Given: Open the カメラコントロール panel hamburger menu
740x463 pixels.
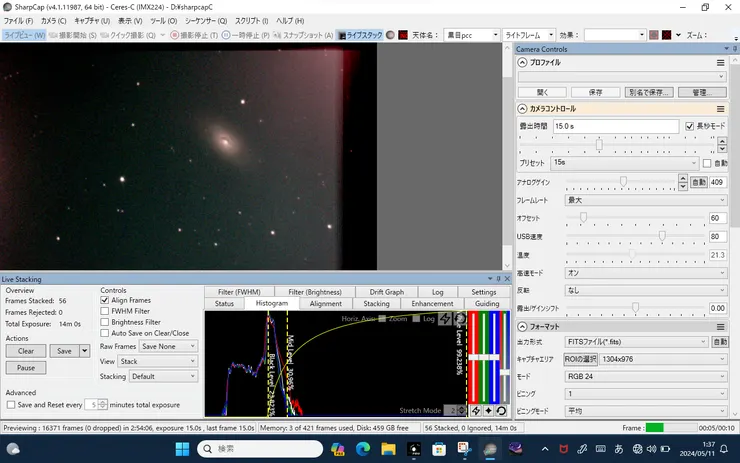Looking at the screenshot, I should coord(720,109).
